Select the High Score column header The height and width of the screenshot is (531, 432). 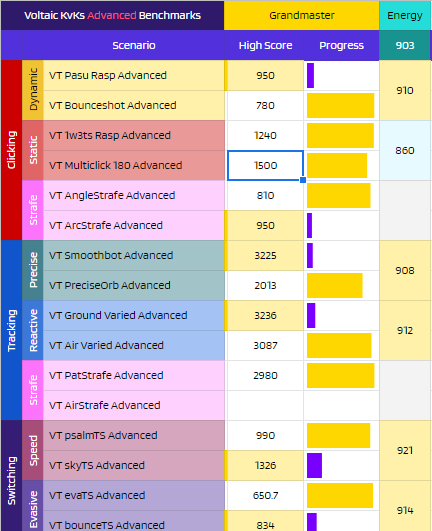tap(265, 45)
